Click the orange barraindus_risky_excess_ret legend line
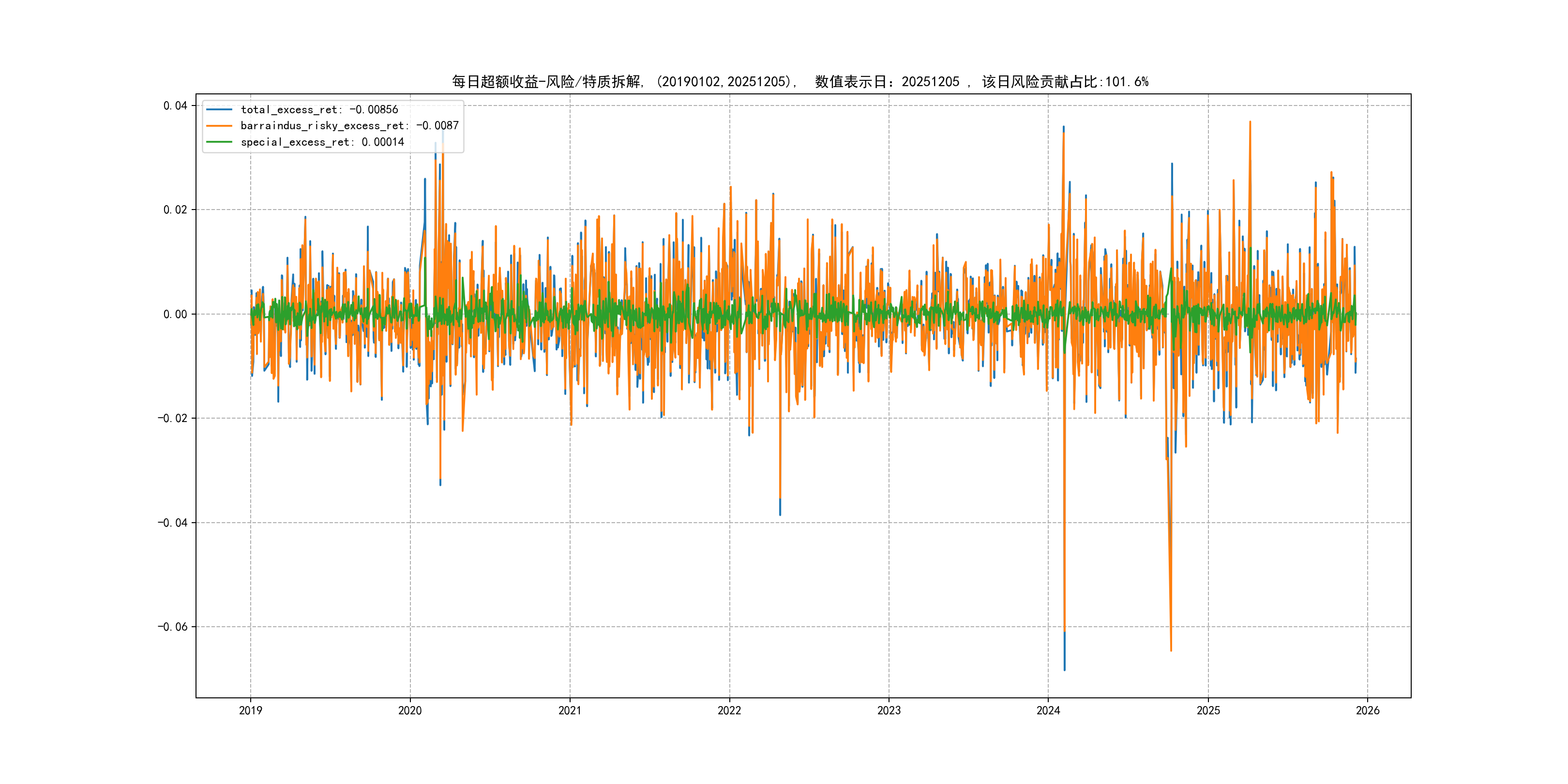 point(219,126)
